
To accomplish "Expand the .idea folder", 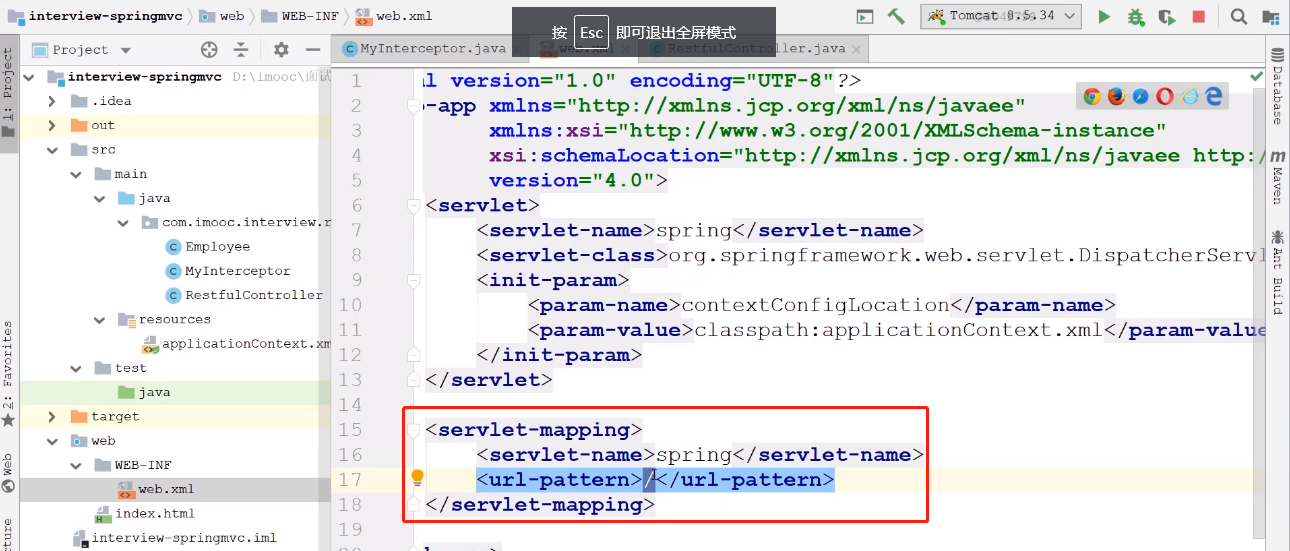I will click(x=52, y=101).
